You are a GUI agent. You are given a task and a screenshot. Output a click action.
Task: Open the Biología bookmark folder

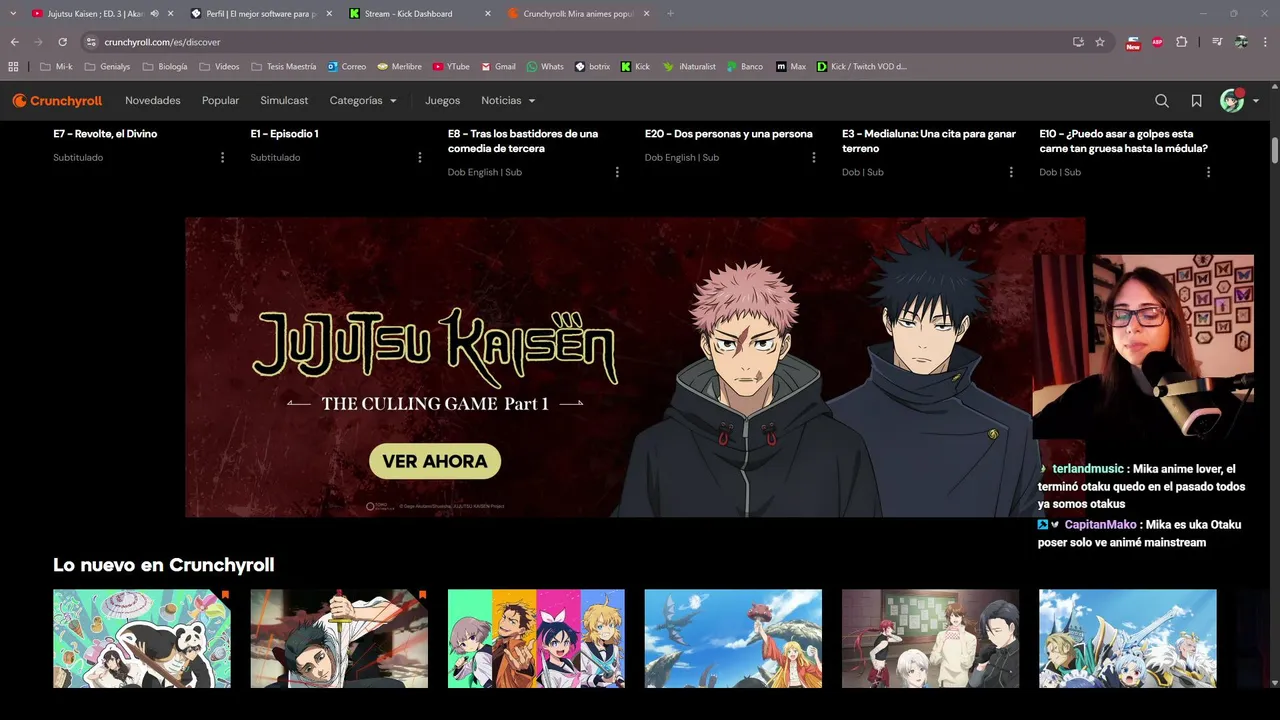[164, 66]
